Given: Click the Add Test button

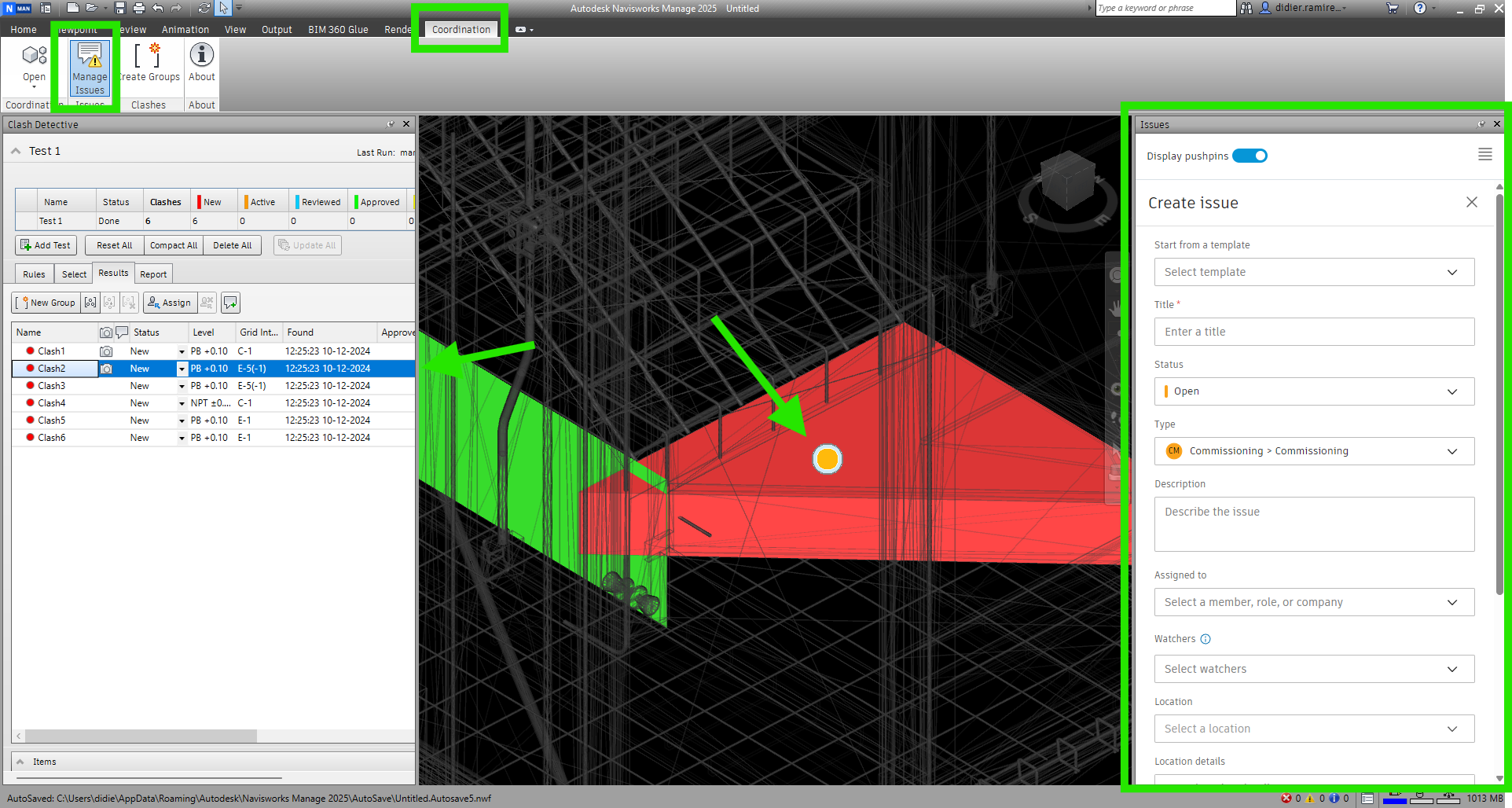Looking at the screenshot, I should point(46,245).
